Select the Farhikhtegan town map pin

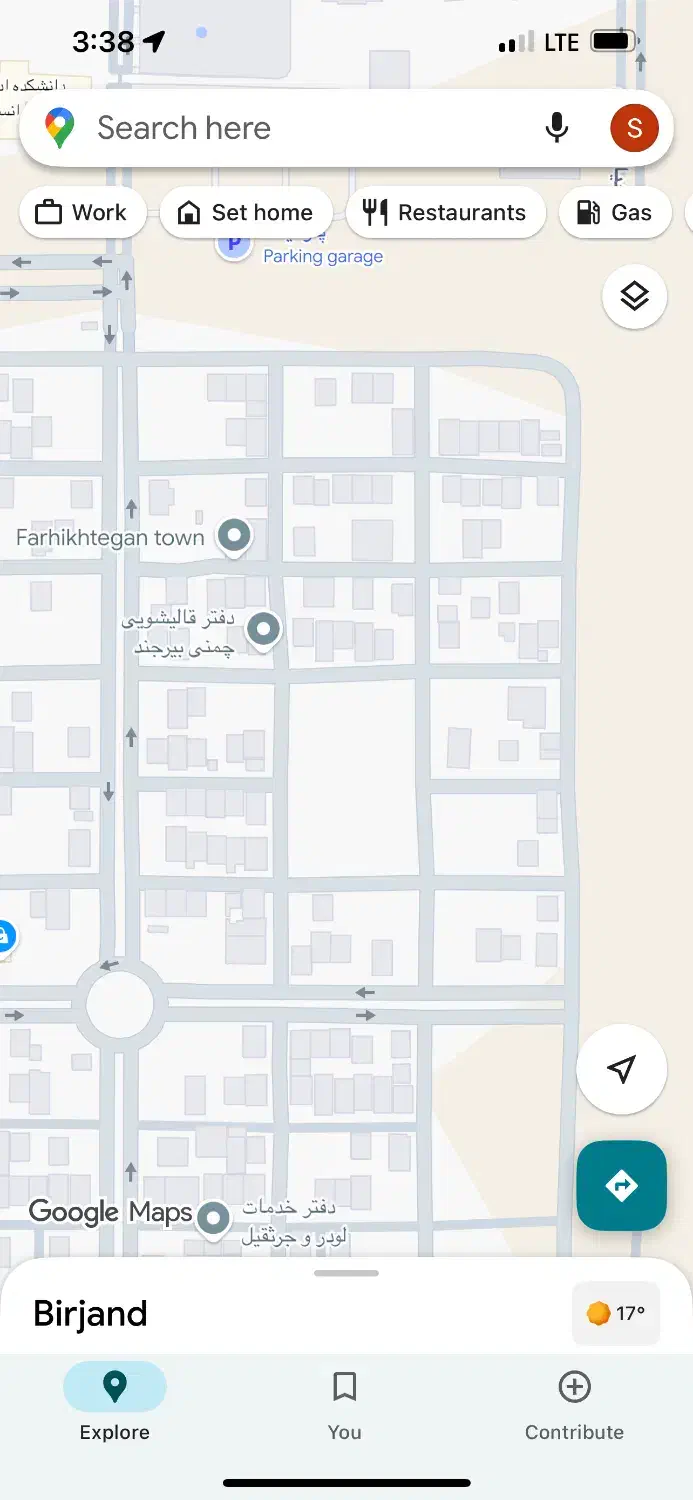pyautogui.click(x=235, y=537)
